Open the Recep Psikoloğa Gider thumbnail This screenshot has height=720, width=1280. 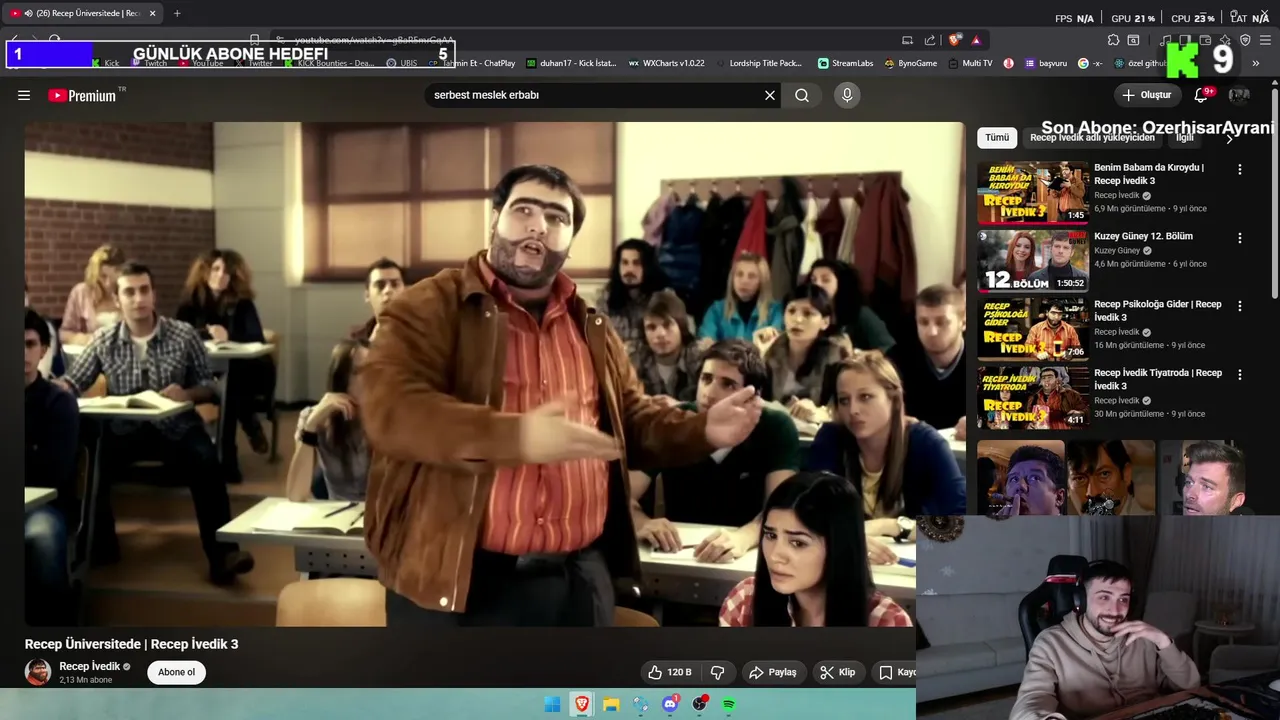click(x=1033, y=328)
